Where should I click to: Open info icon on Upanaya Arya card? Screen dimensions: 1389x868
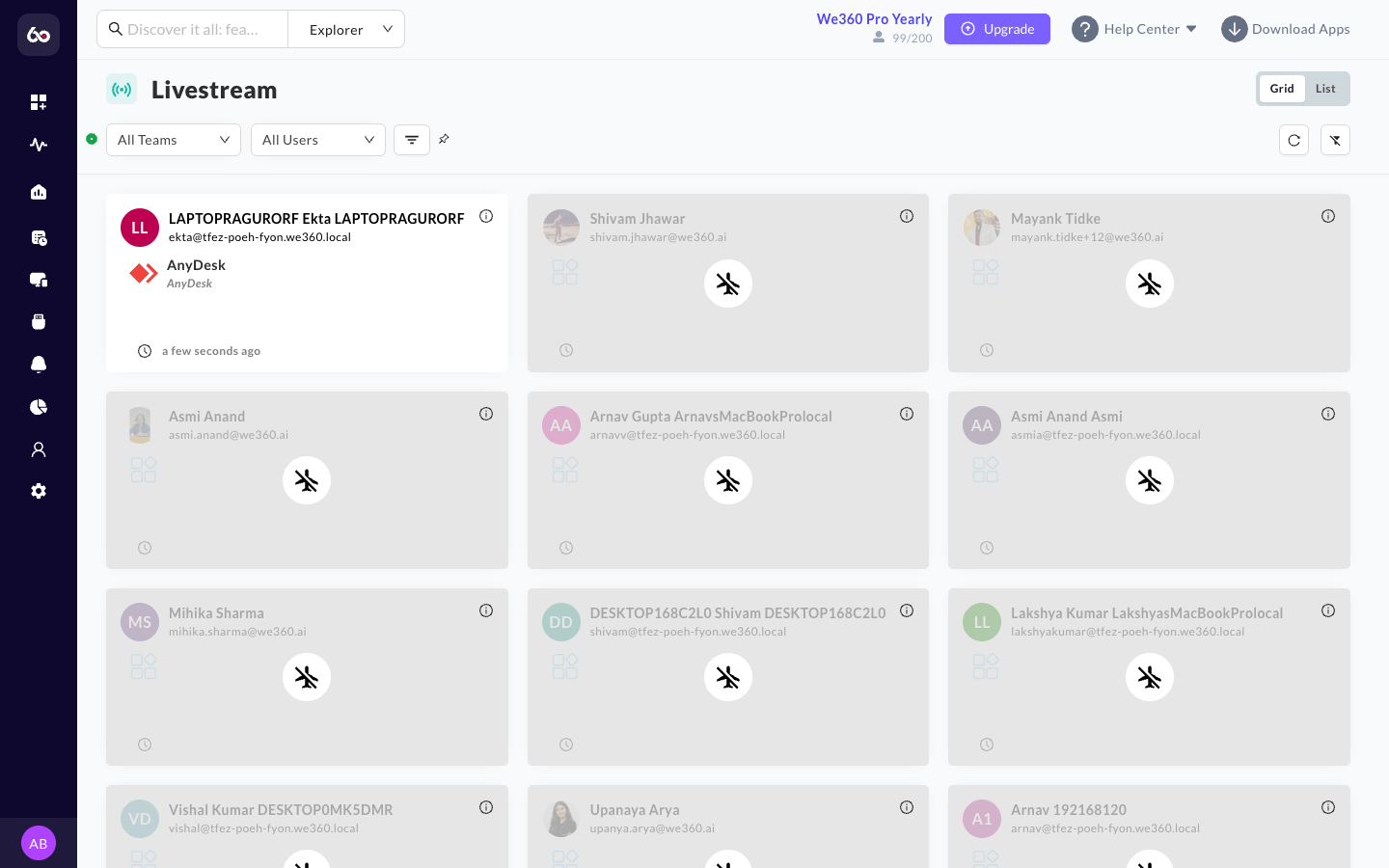(x=907, y=807)
